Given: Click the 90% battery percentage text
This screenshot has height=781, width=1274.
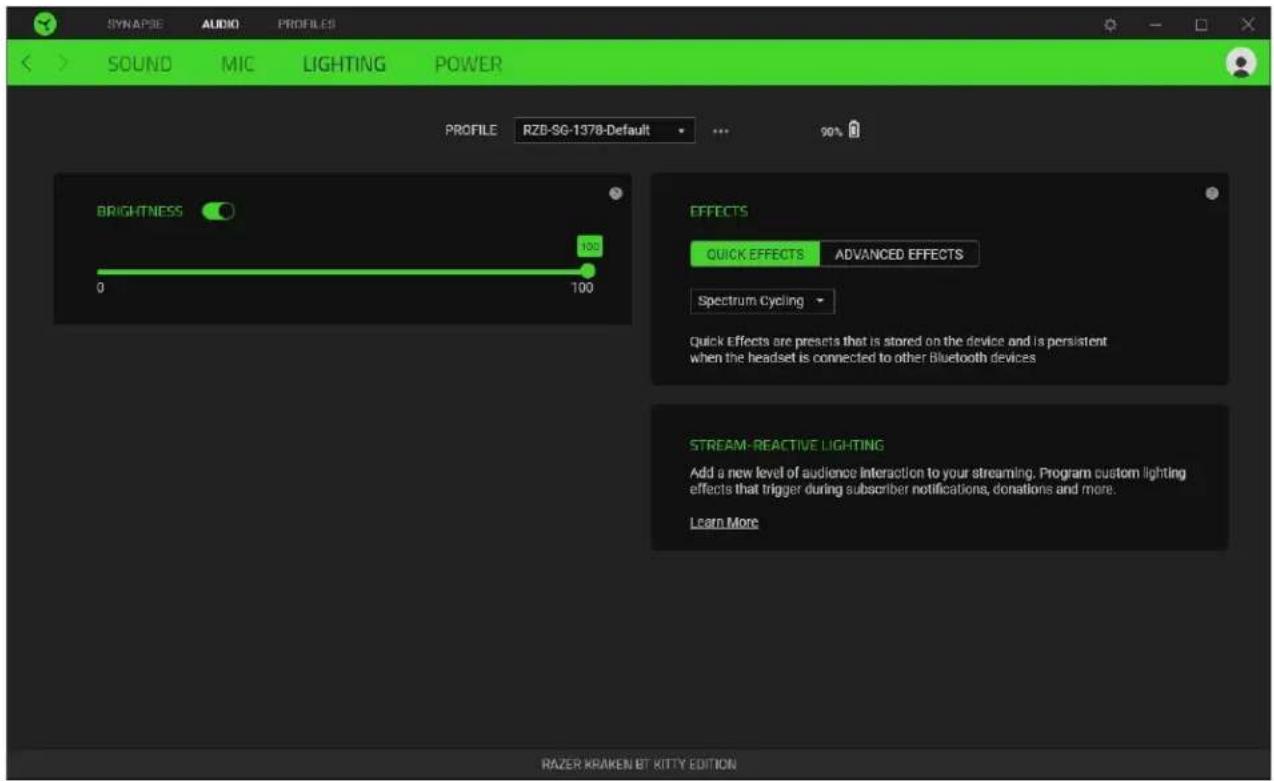Looking at the screenshot, I should 831,131.
